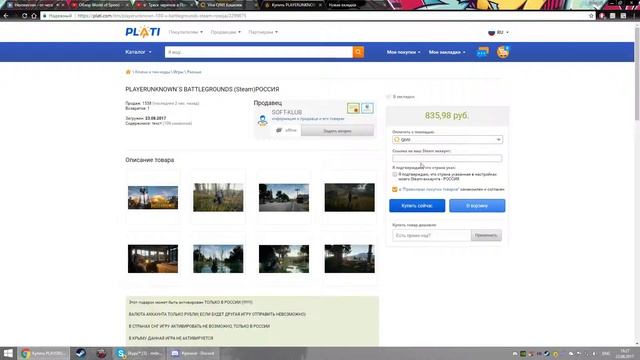The height and width of the screenshot is (360, 640).
Task: Click the browser address bar
Action: (314, 16)
